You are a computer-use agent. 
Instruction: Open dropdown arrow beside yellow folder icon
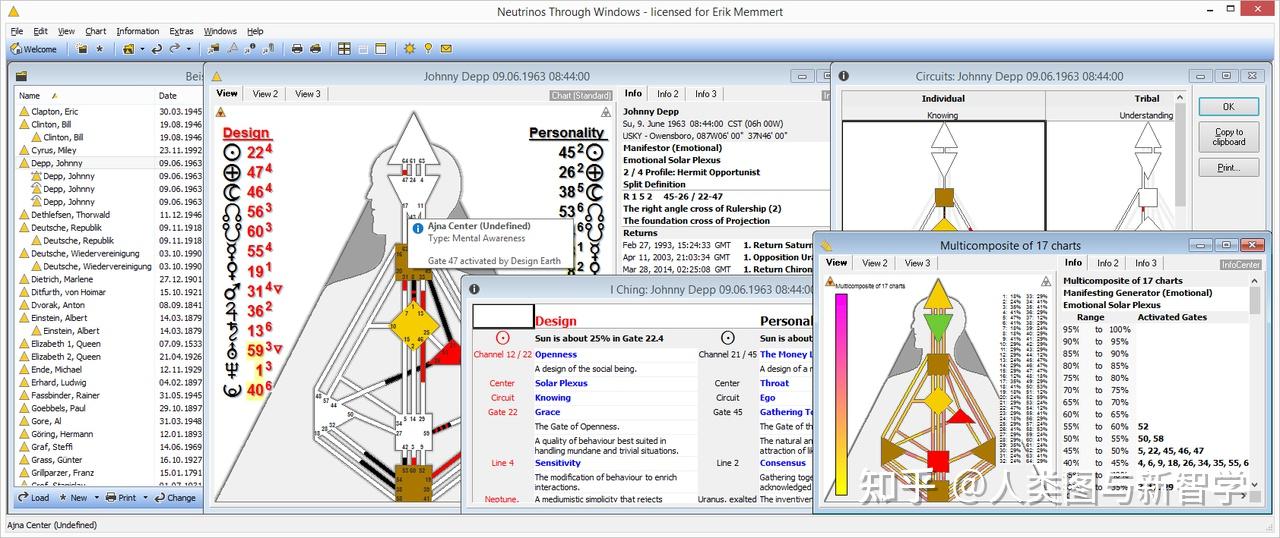(142, 49)
